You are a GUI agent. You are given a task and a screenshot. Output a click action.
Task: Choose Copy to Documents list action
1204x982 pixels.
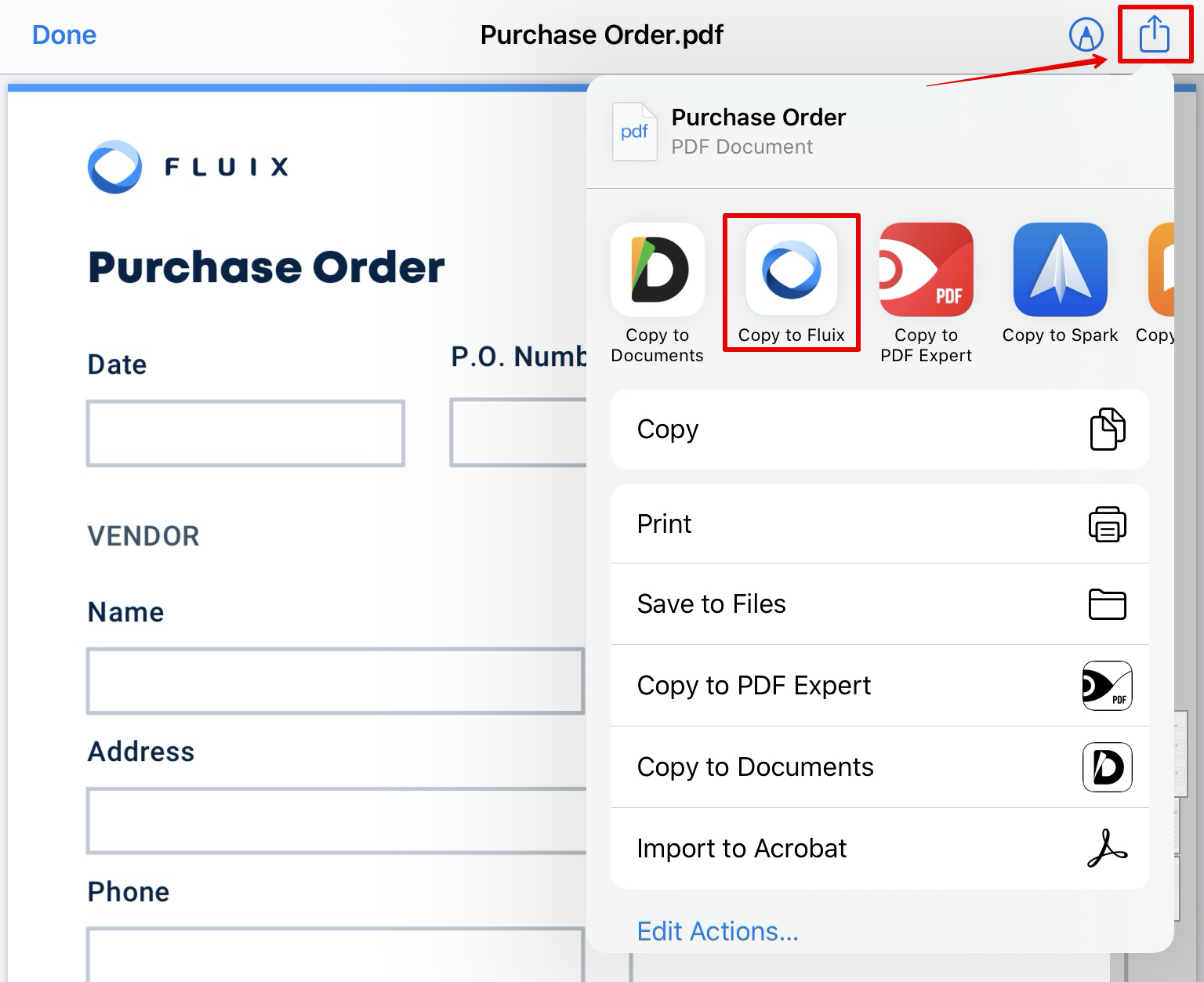click(879, 767)
